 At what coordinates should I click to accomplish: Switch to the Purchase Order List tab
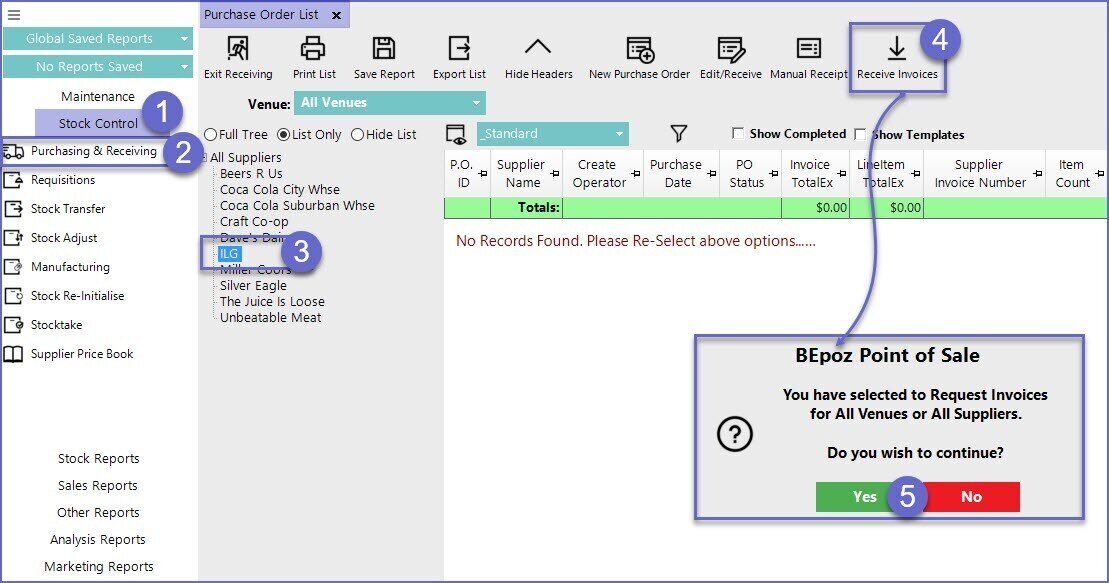(262, 15)
